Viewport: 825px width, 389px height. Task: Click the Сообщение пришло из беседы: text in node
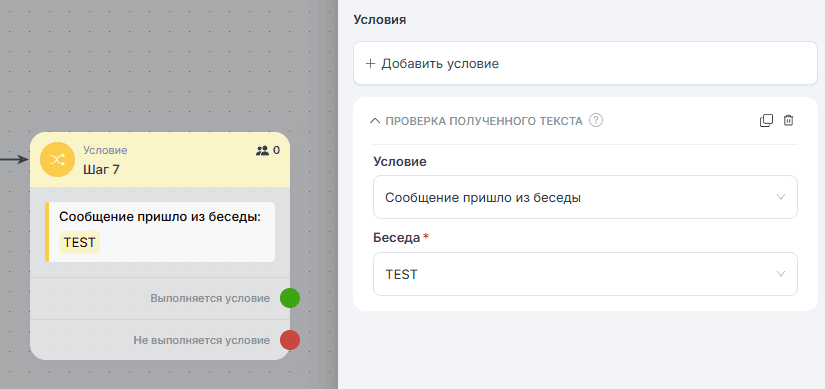tap(160, 217)
